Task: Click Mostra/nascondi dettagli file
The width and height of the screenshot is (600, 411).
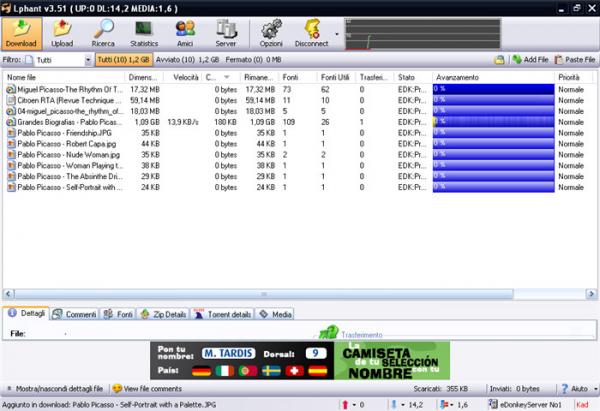Action: (x=55, y=389)
